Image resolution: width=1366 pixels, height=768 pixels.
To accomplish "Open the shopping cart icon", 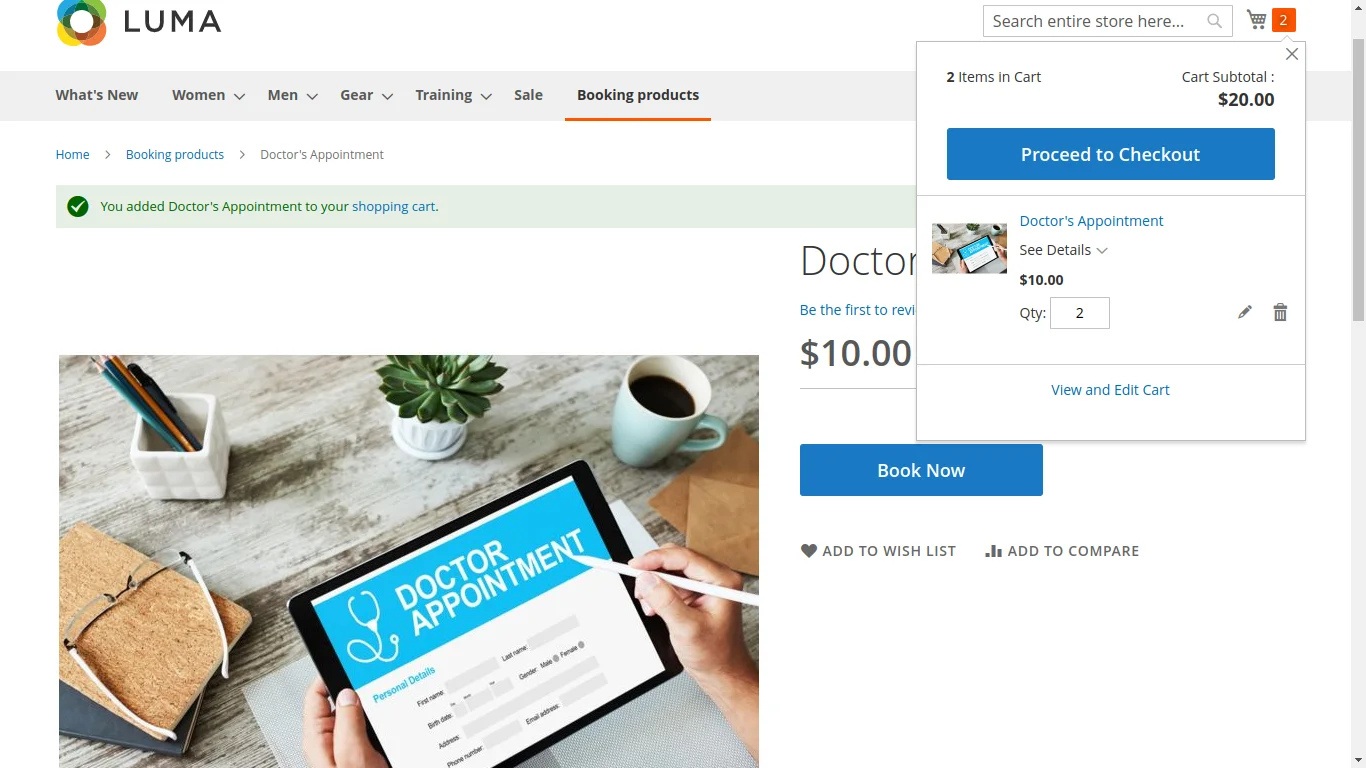I will pos(1257,20).
